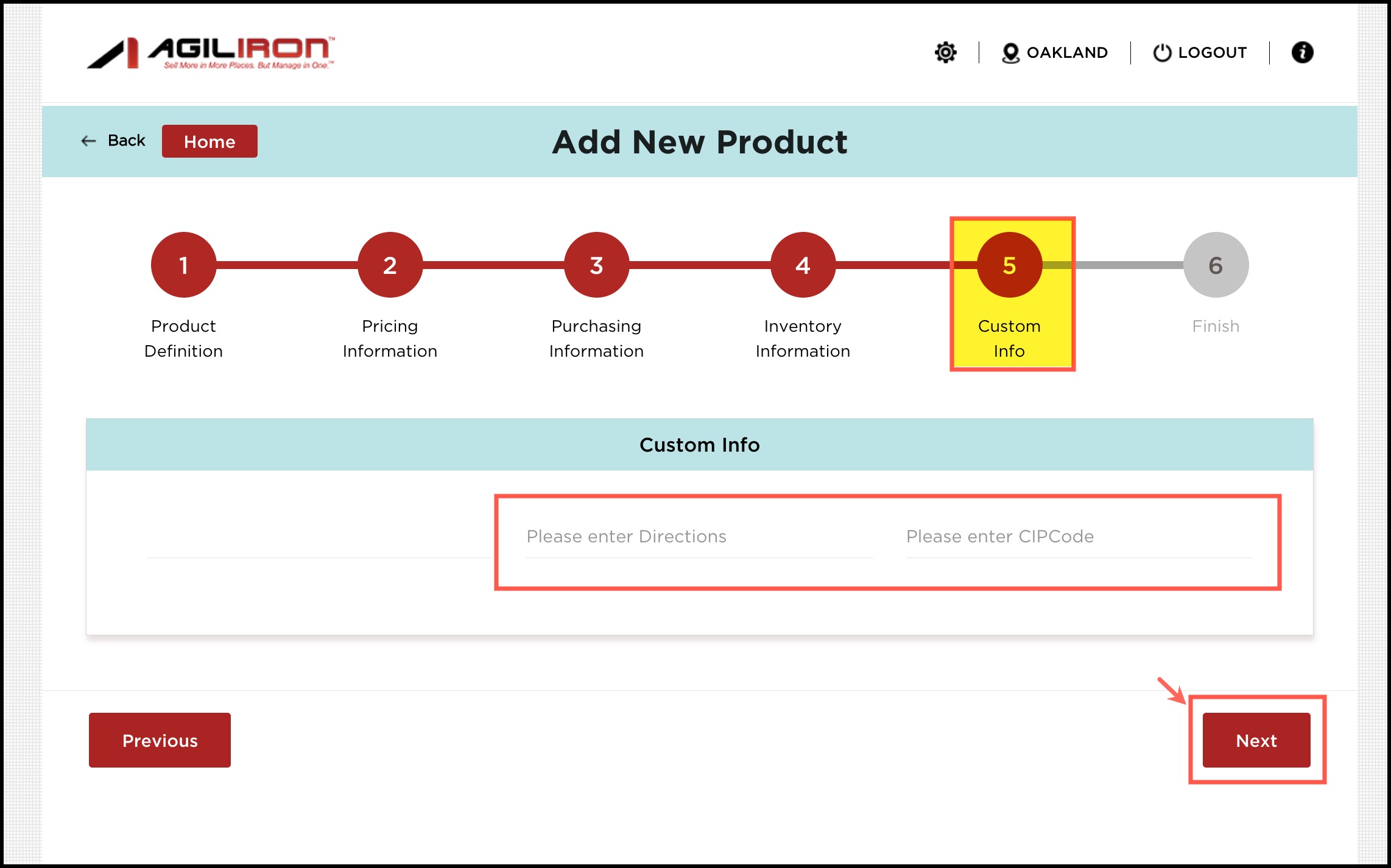Click the Next button
The width and height of the screenshot is (1391, 868).
point(1256,740)
